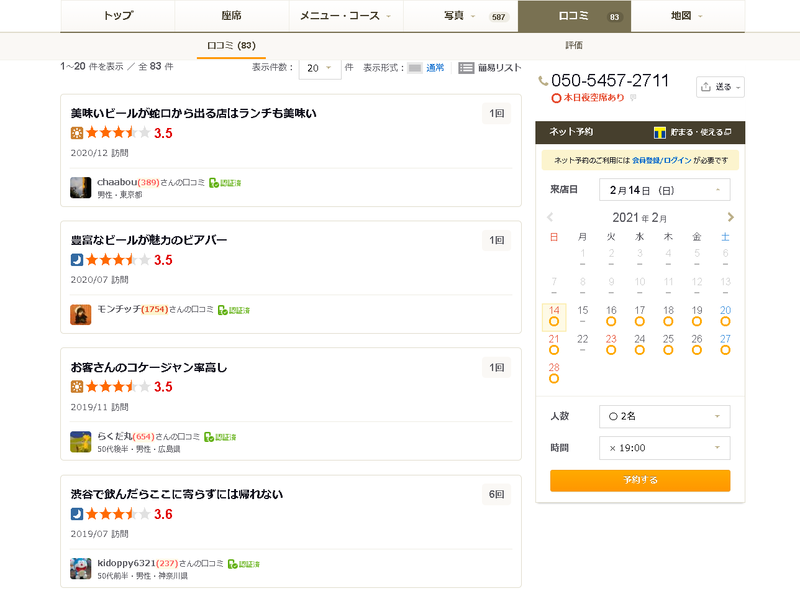Viewport: 800px width, 596px height.
Task: Select February 16 in the calendar
Action: click(611, 316)
